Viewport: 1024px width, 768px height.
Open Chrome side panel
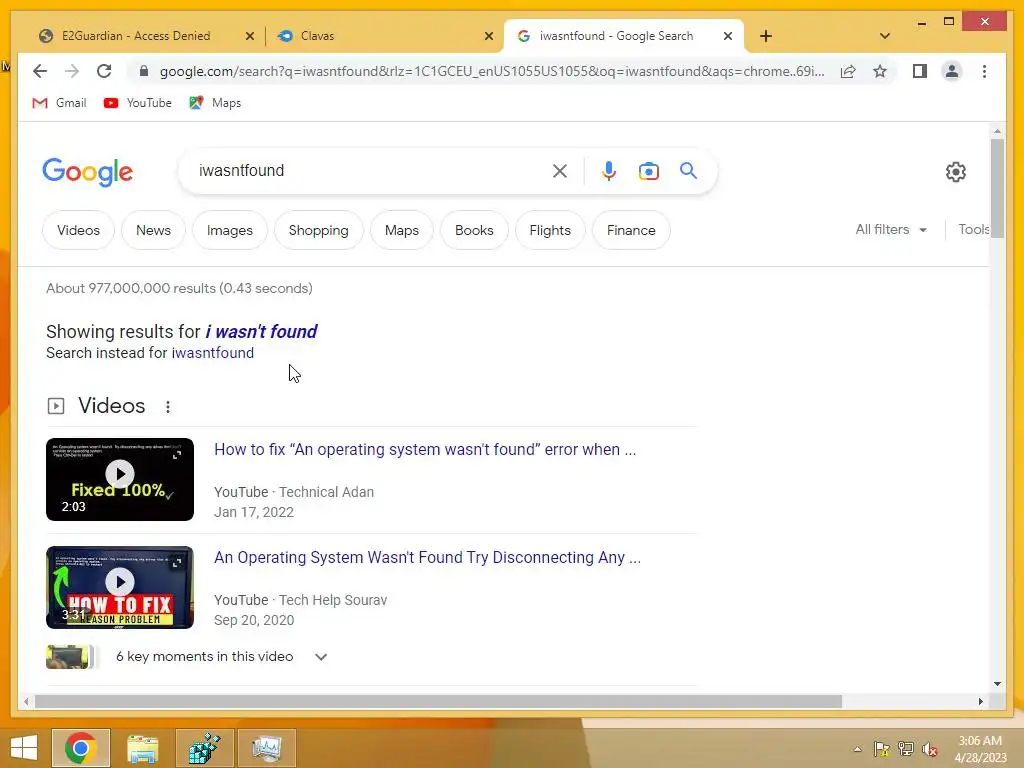(x=920, y=71)
